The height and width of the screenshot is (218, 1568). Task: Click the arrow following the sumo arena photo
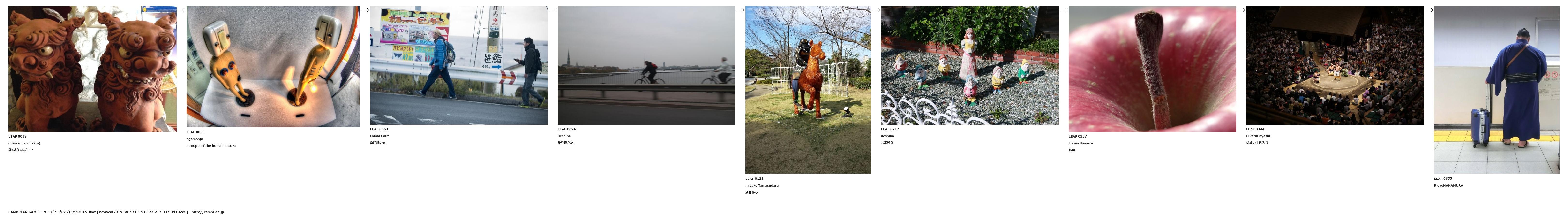[1429, 10]
